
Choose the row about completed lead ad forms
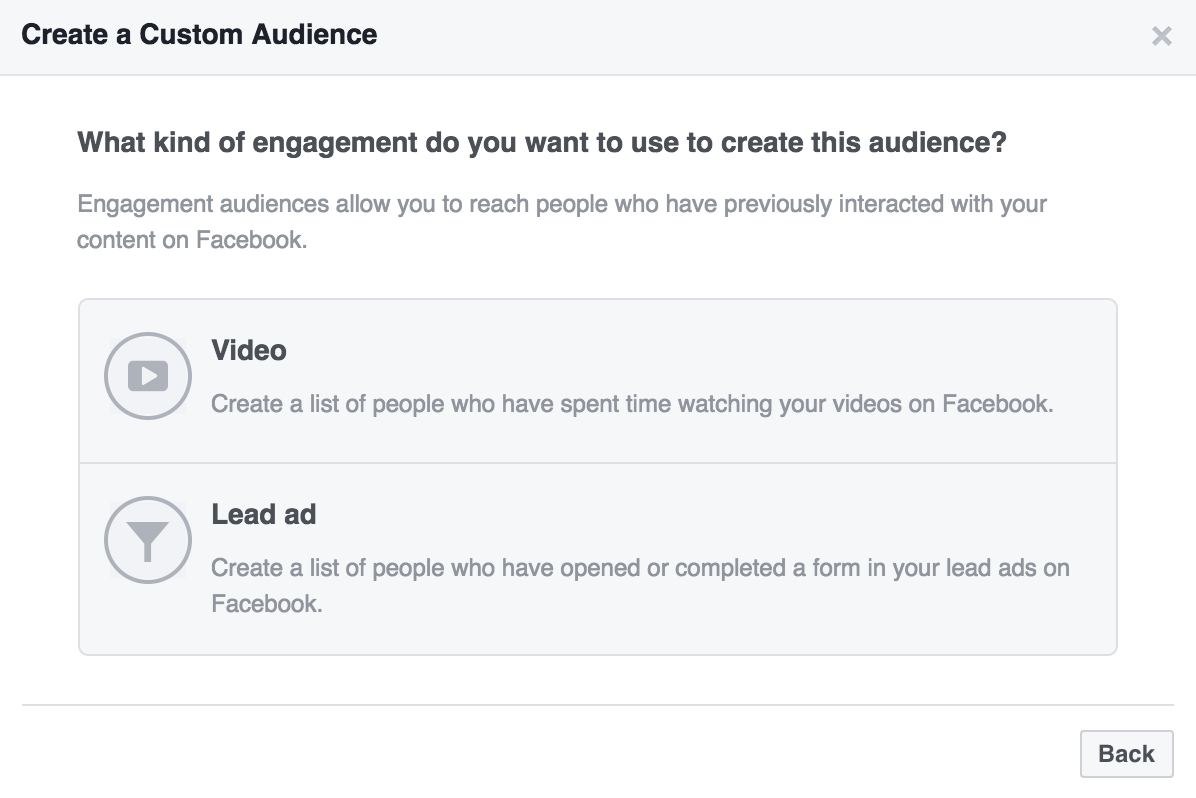[597, 559]
